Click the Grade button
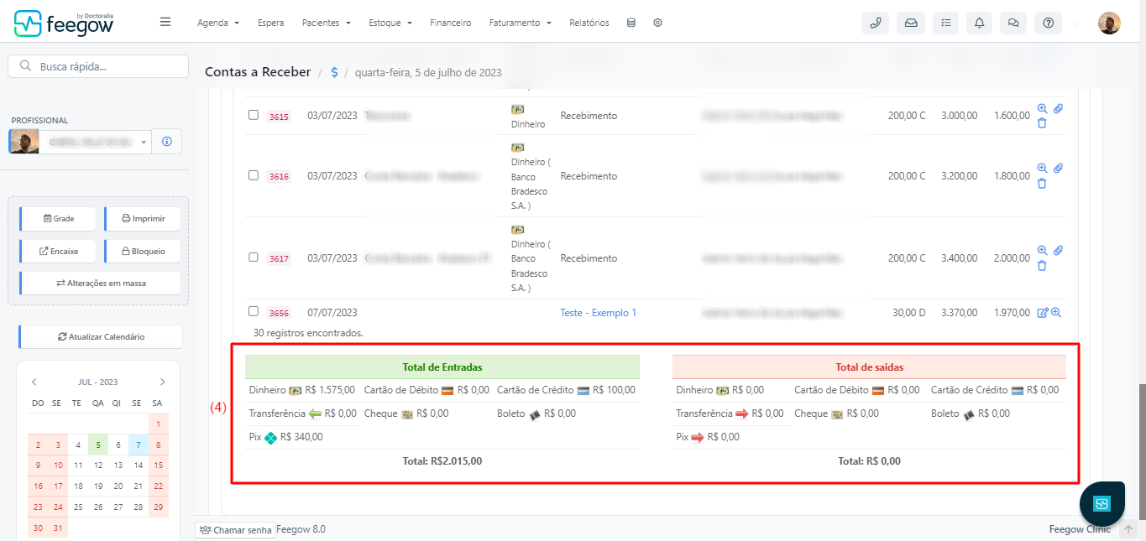Viewport: 1146px width, 541px height. pyautogui.click(x=58, y=219)
